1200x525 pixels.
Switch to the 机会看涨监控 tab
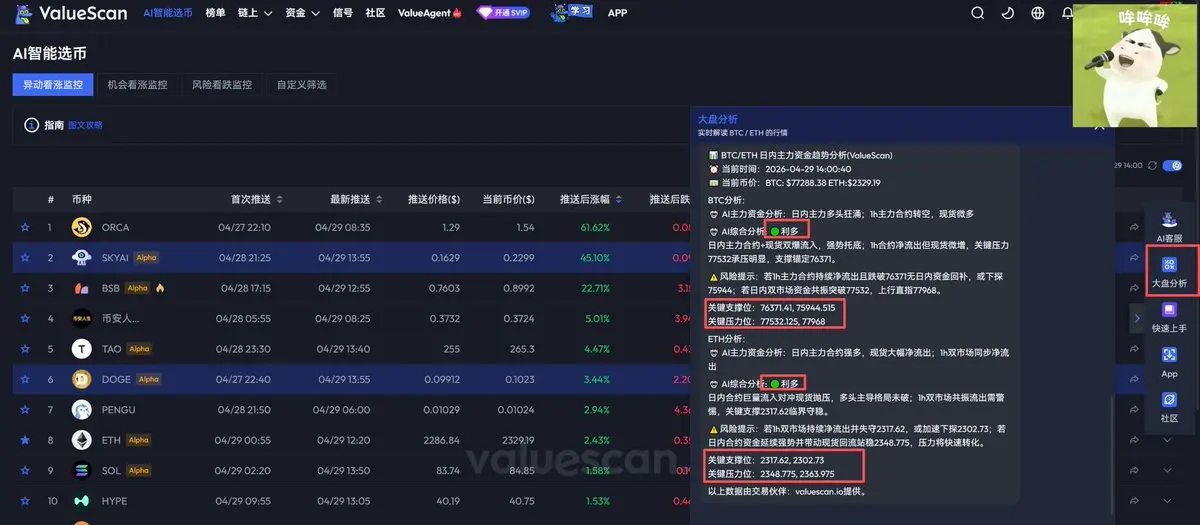[137, 85]
